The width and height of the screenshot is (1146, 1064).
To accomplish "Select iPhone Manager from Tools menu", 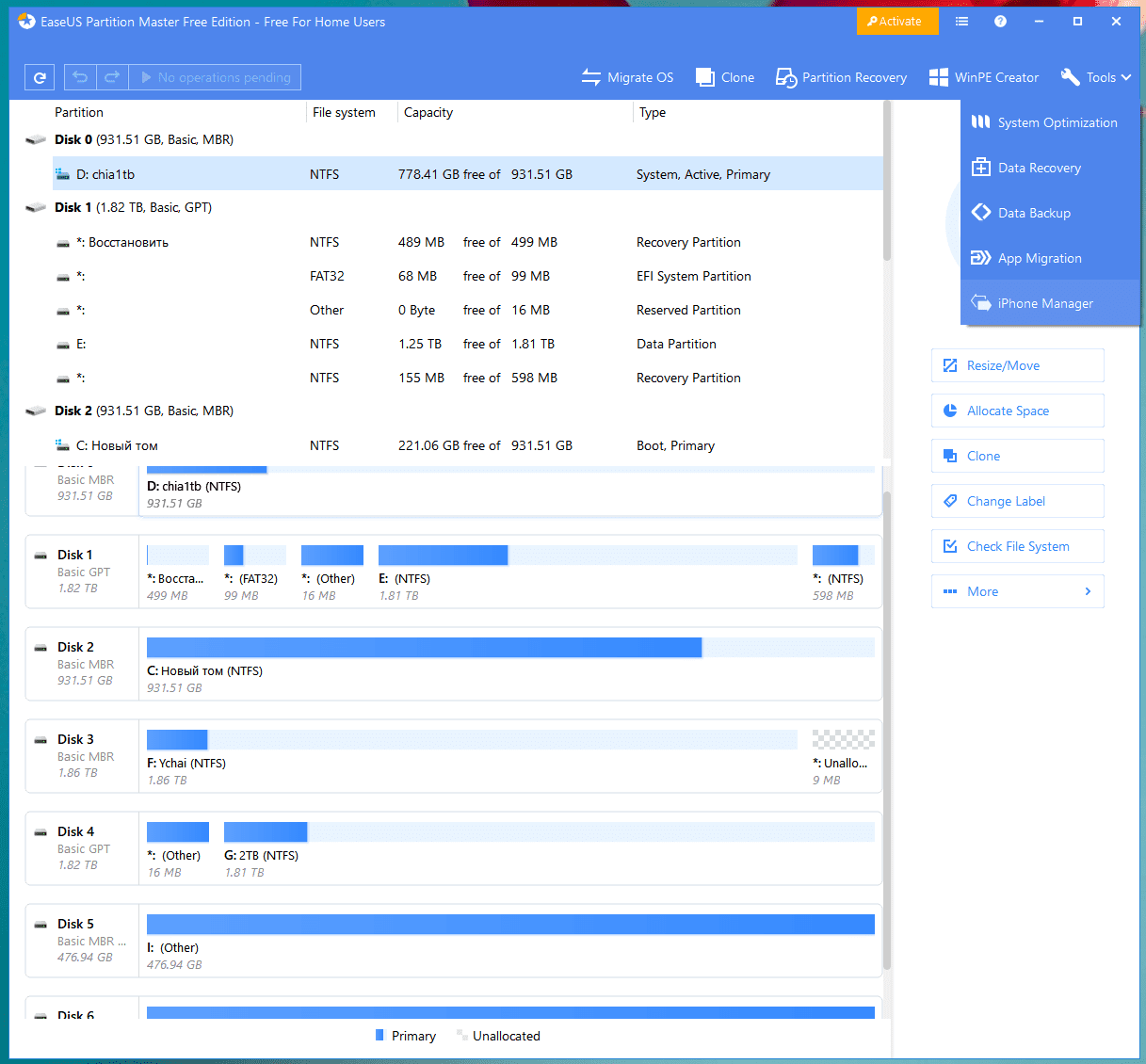I will pyautogui.click(x=1050, y=303).
